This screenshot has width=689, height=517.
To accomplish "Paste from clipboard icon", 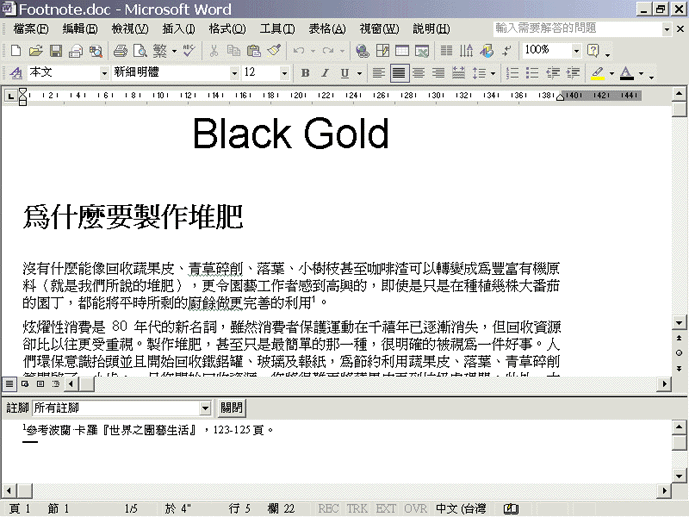I will point(254,51).
